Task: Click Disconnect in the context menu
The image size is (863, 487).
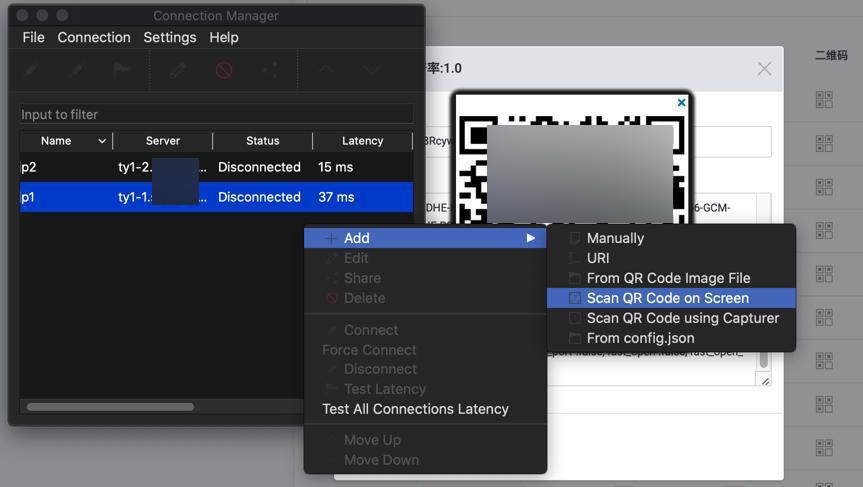Action: point(425,369)
